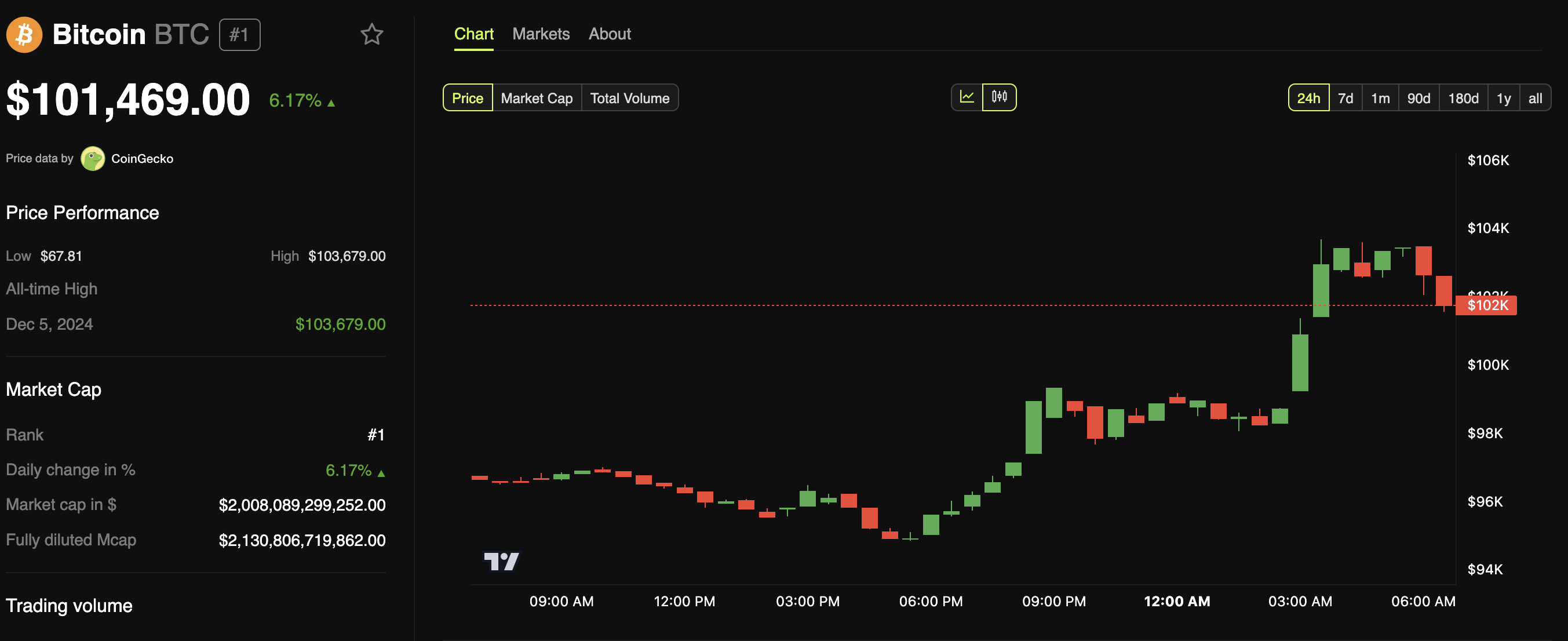Image resolution: width=1568 pixels, height=641 pixels.
Task: Set chart range to 90d
Action: [x=1419, y=98]
